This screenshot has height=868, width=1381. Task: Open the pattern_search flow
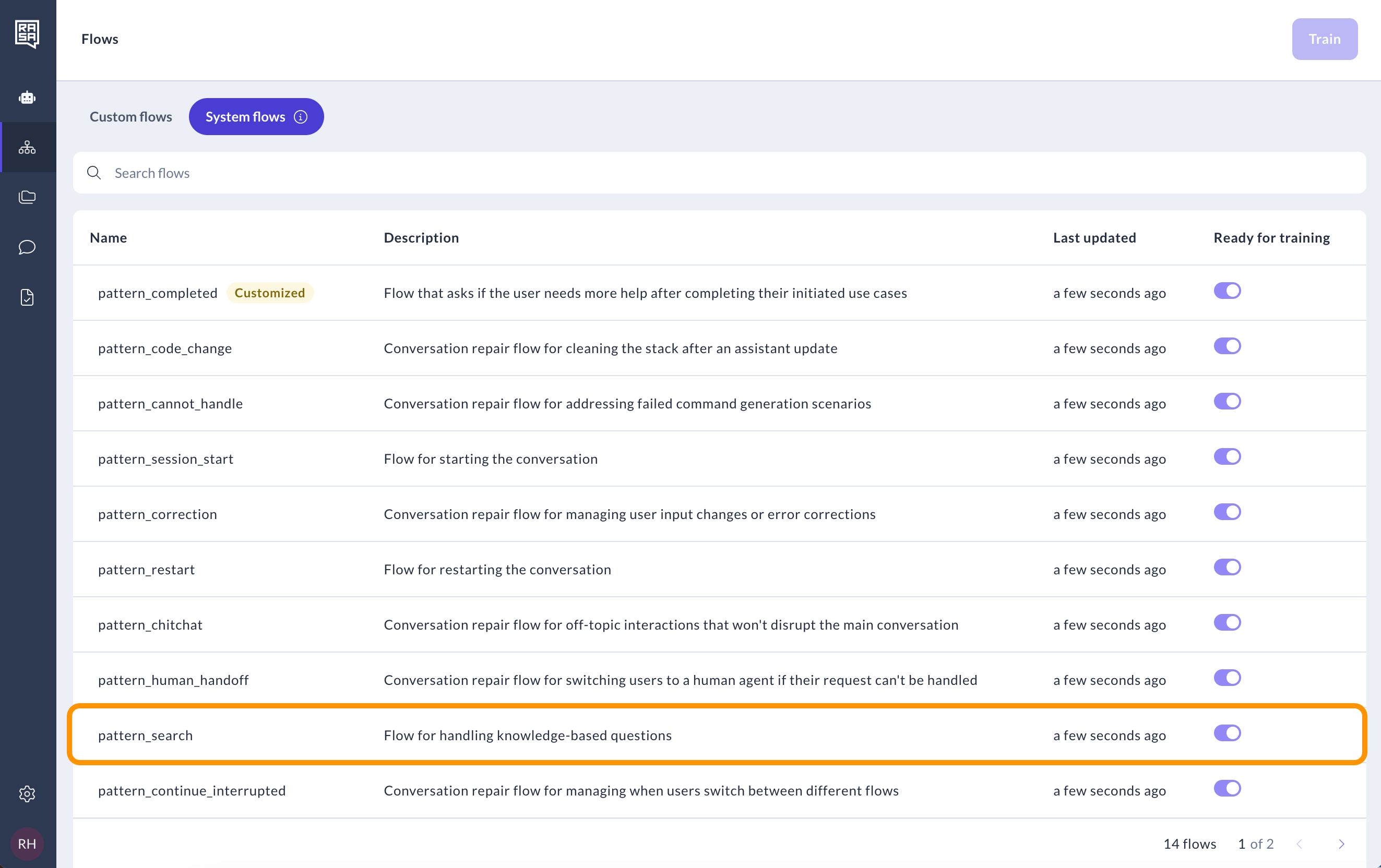click(145, 735)
